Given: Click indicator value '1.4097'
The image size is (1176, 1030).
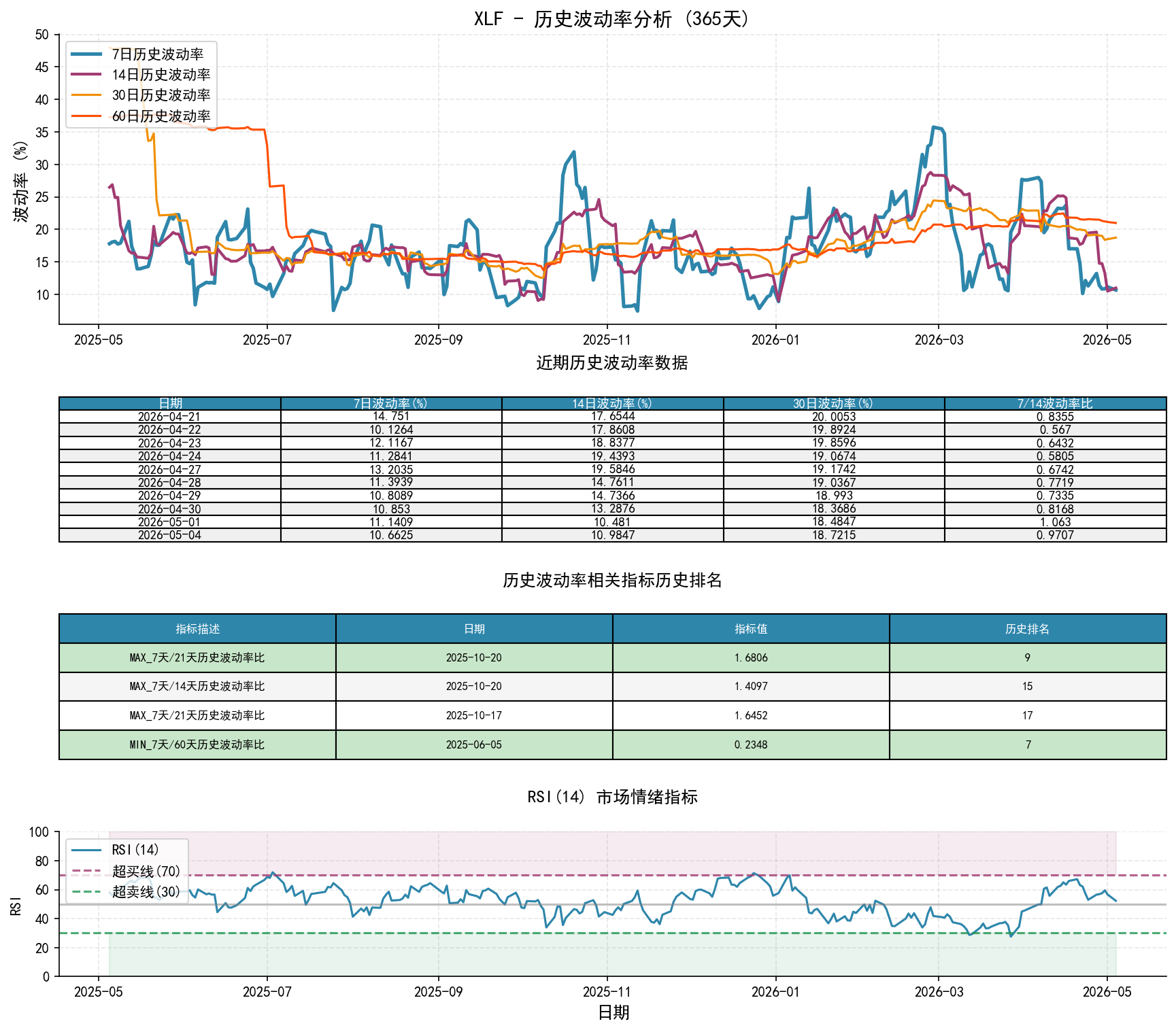Looking at the screenshot, I should tap(751, 687).
